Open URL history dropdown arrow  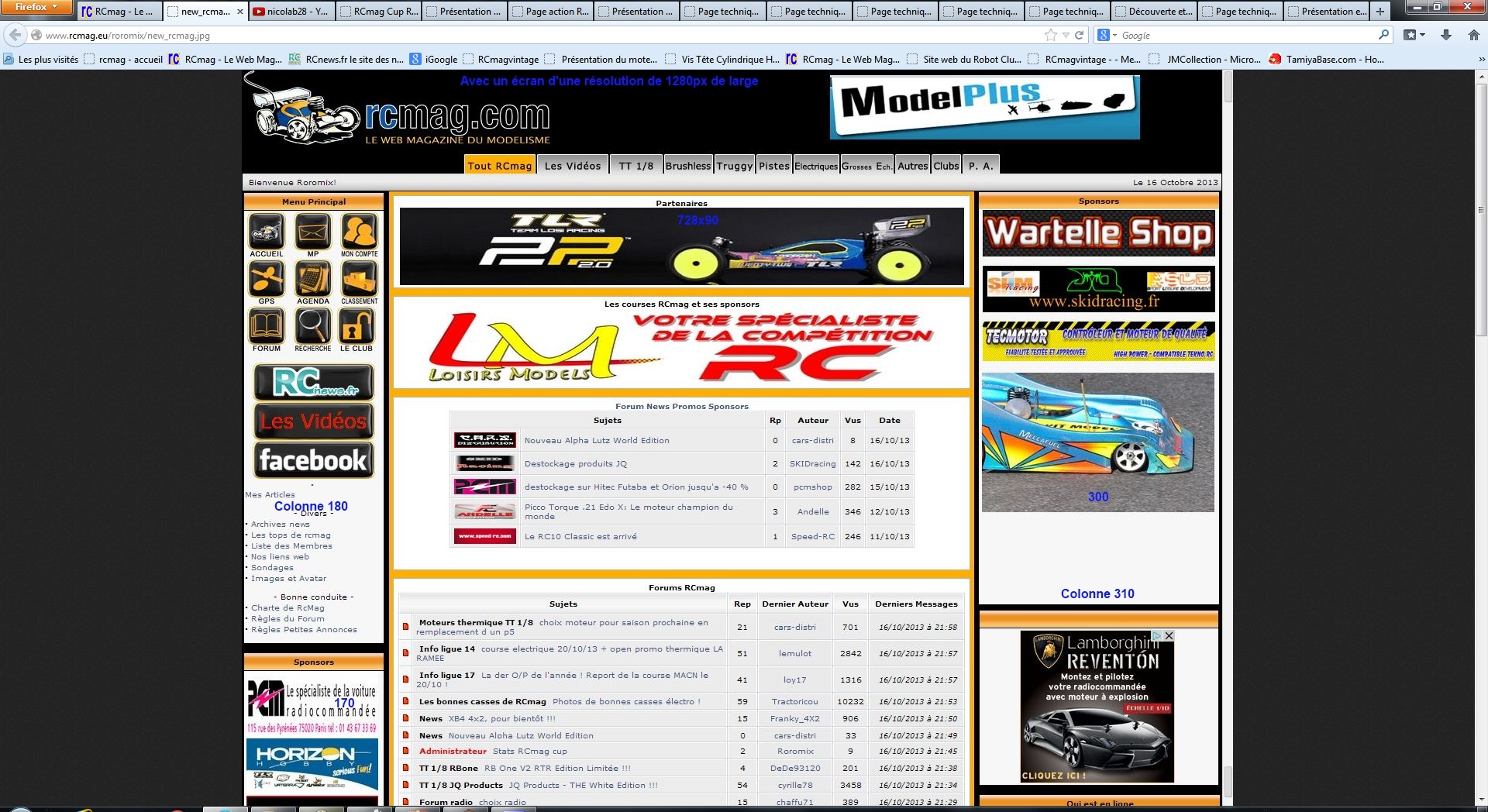1066,35
